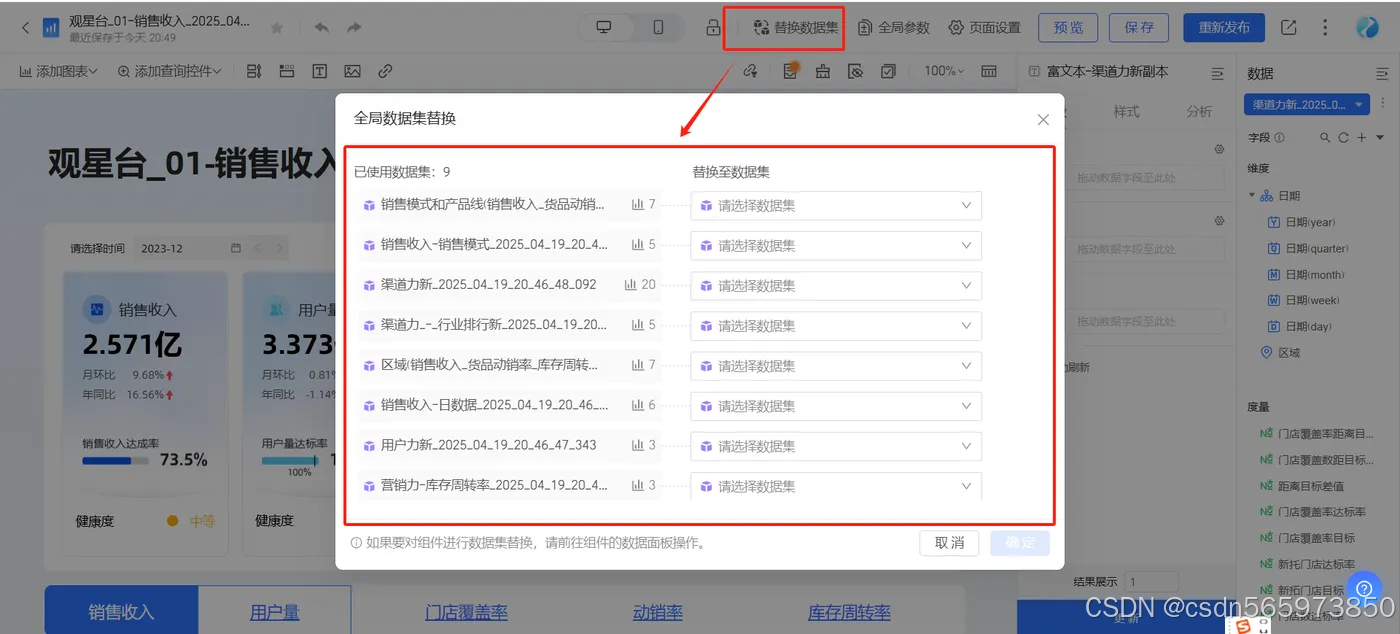Image resolution: width=1400 pixels, height=634 pixels.
Task: Switch to the 用户量 dashboard tab
Action: (x=274, y=612)
